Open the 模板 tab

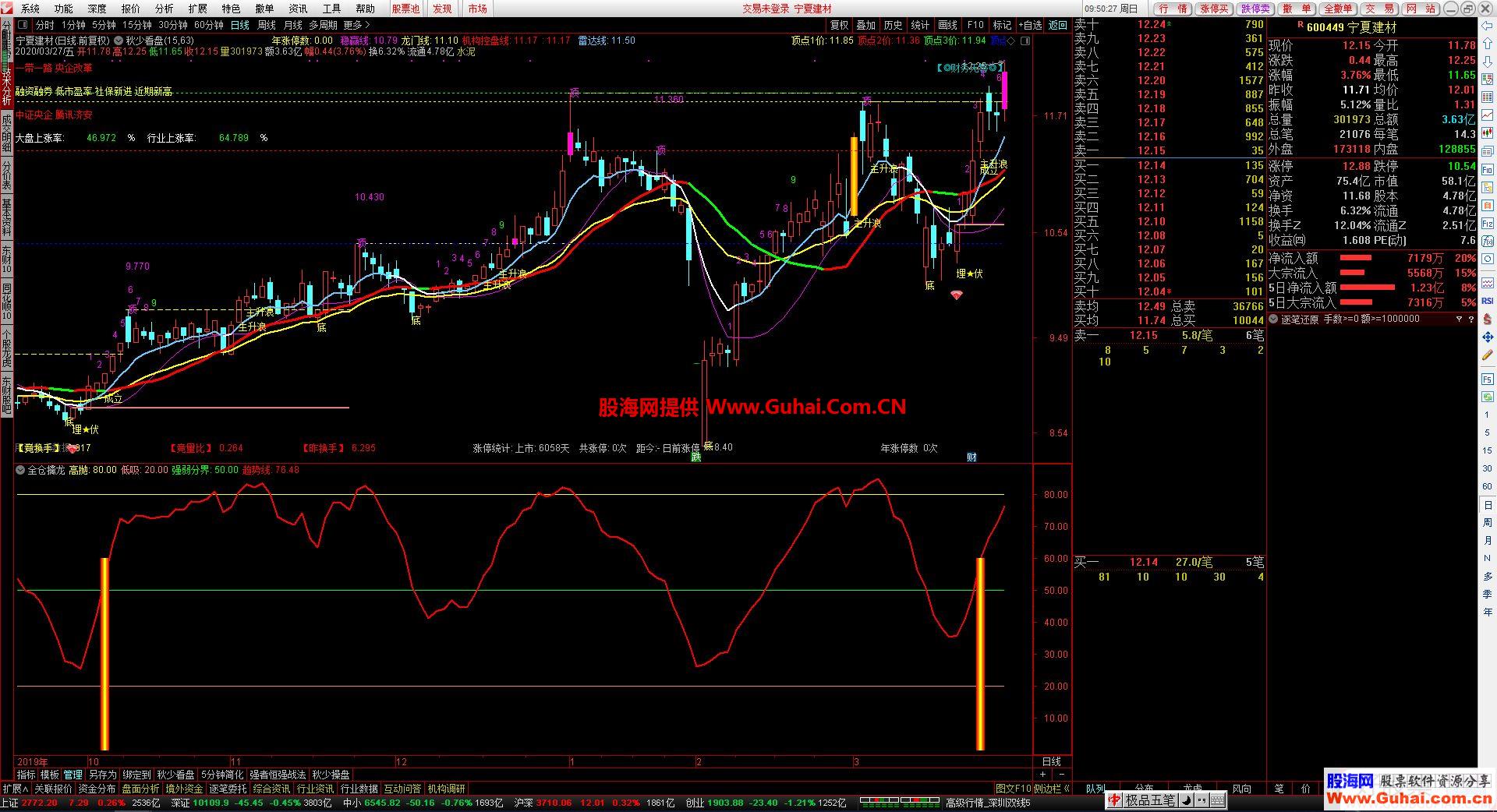(49, 775)
